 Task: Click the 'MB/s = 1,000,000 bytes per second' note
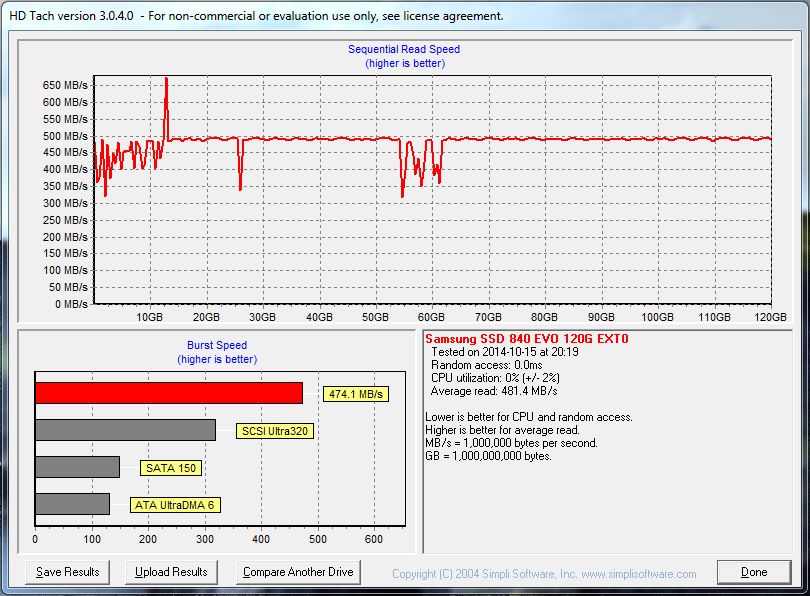click(511, 443)
